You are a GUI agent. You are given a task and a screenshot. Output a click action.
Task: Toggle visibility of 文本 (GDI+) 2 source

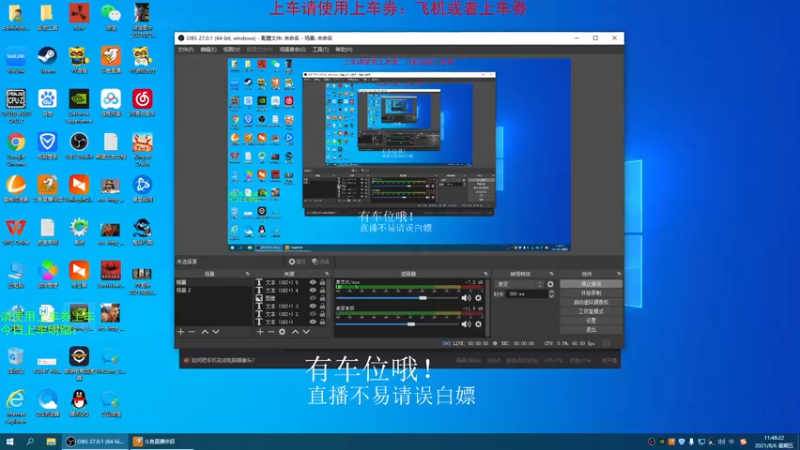tap(313, 314)
